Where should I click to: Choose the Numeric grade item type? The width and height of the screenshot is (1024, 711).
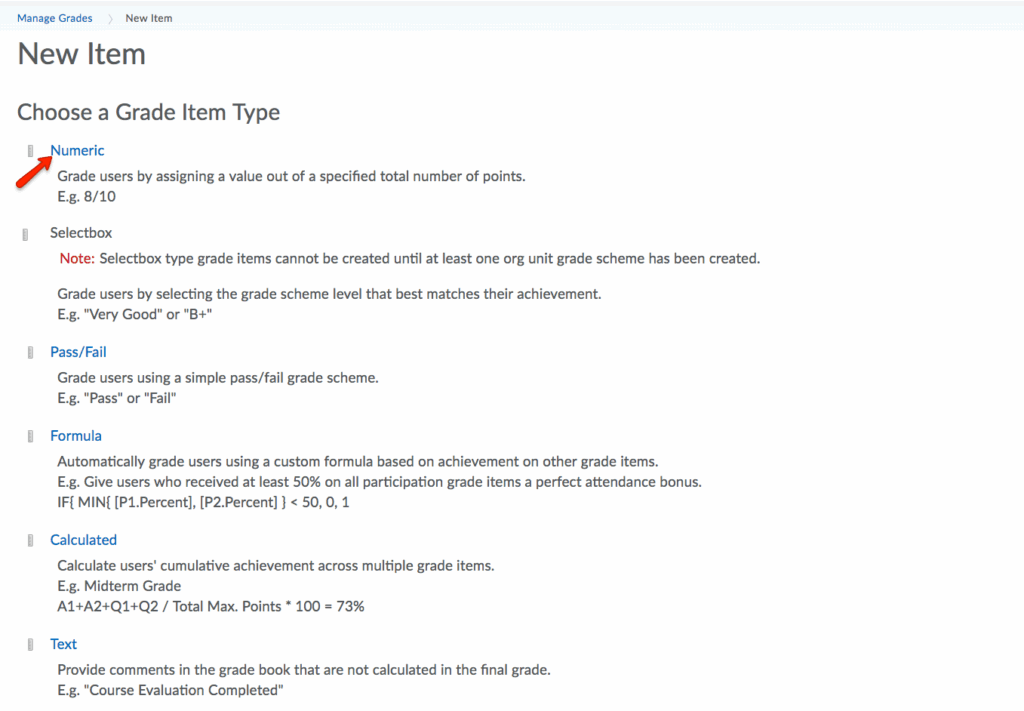click(77, 151)
